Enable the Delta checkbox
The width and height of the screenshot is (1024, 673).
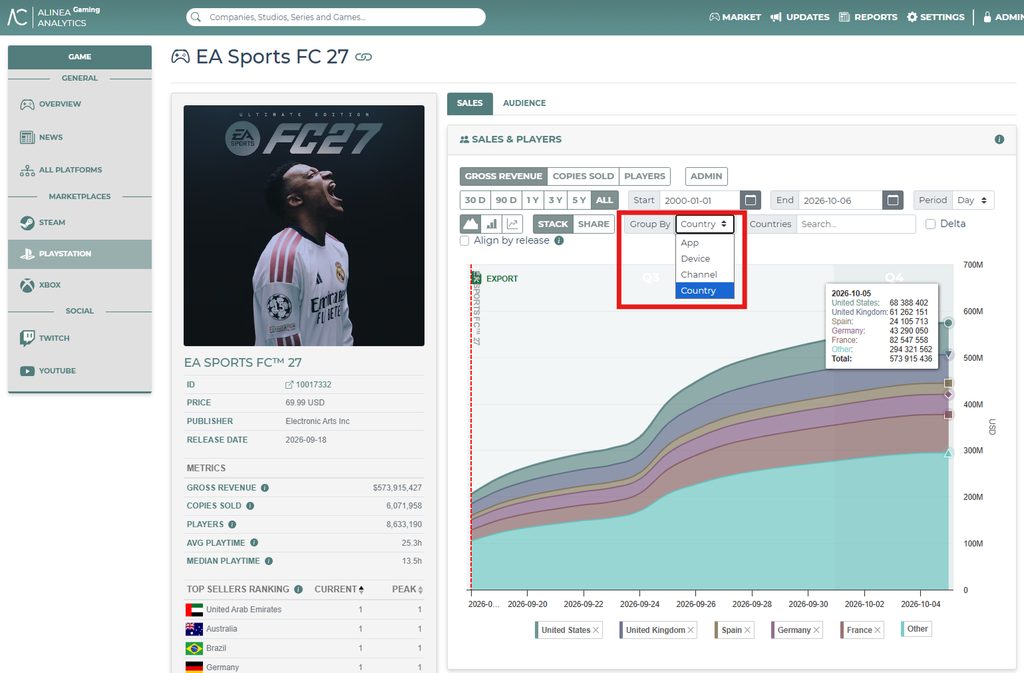tap(930, 224)
